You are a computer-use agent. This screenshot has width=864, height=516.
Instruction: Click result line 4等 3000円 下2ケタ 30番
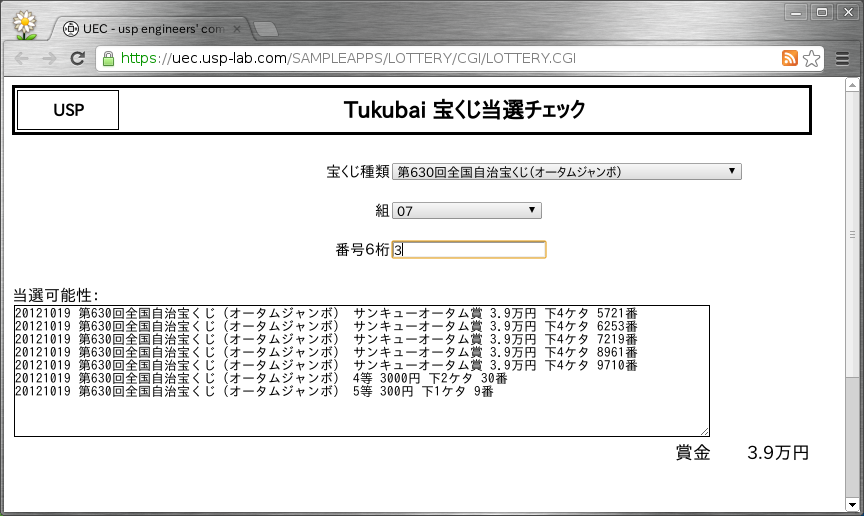[x=261, y=378]
